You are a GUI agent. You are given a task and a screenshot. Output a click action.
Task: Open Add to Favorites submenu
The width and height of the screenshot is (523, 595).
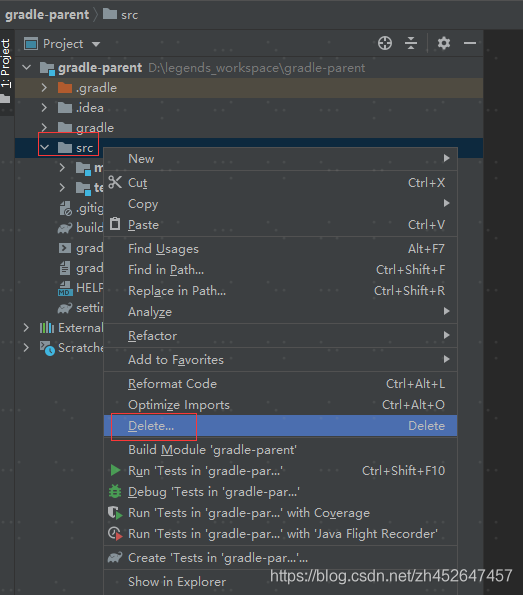click(280, 360)
